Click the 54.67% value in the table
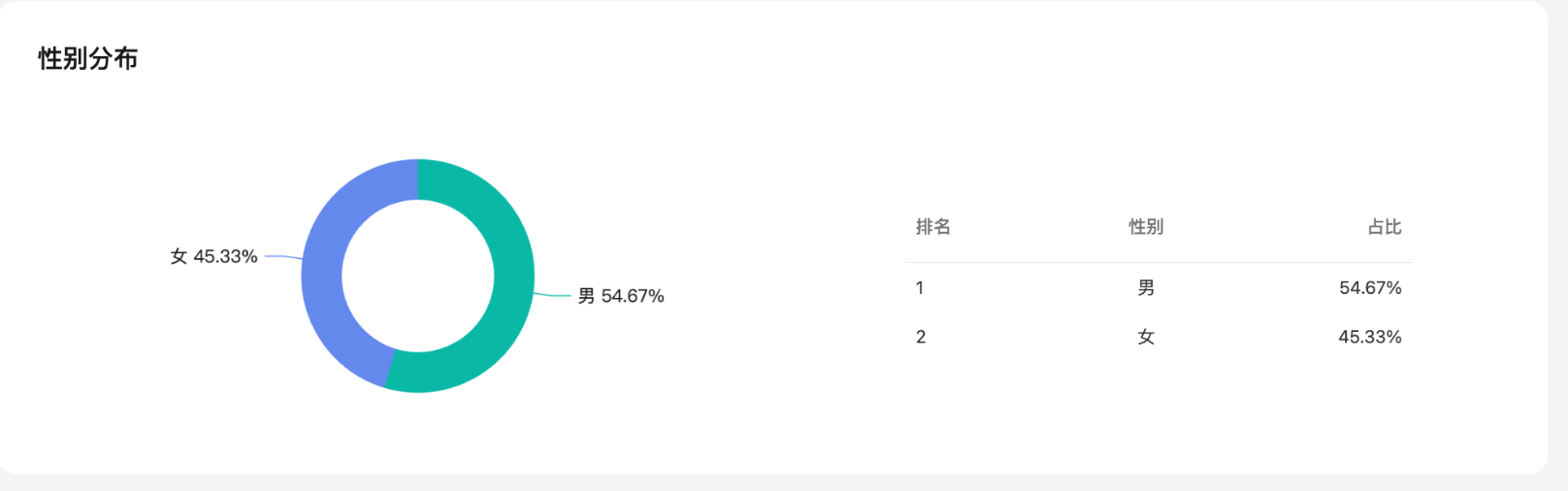The width and height of the screenshot is (1568, 491). pyautogui.click(x=1369, y=288)
